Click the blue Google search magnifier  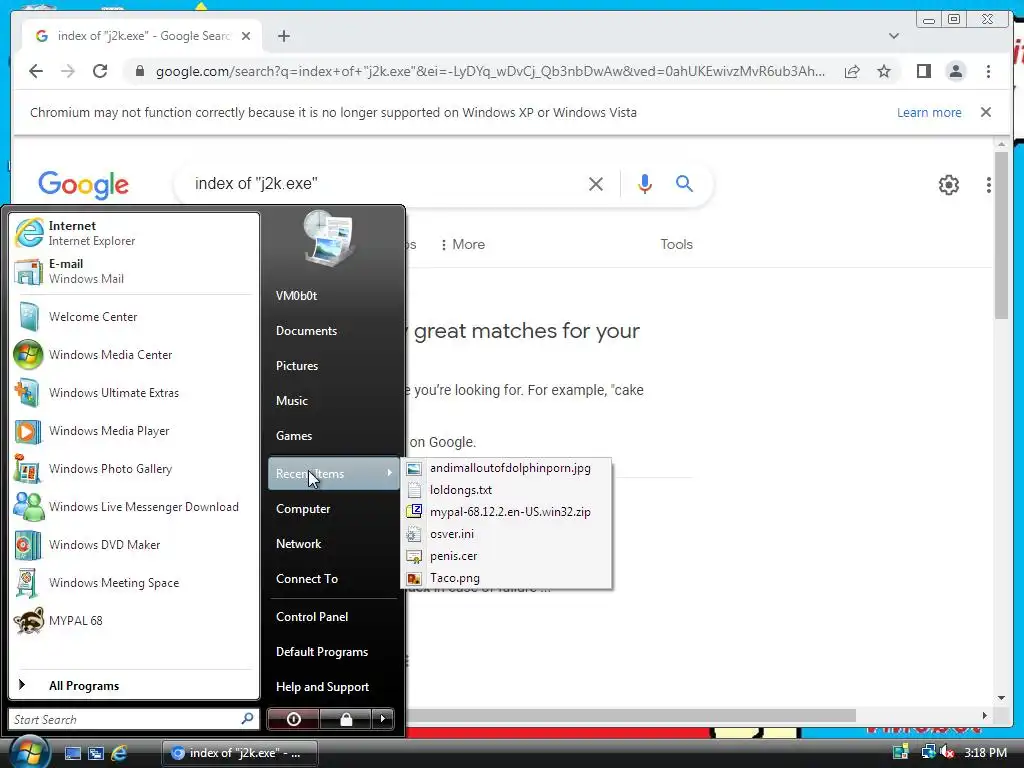(x=684, y=184)
